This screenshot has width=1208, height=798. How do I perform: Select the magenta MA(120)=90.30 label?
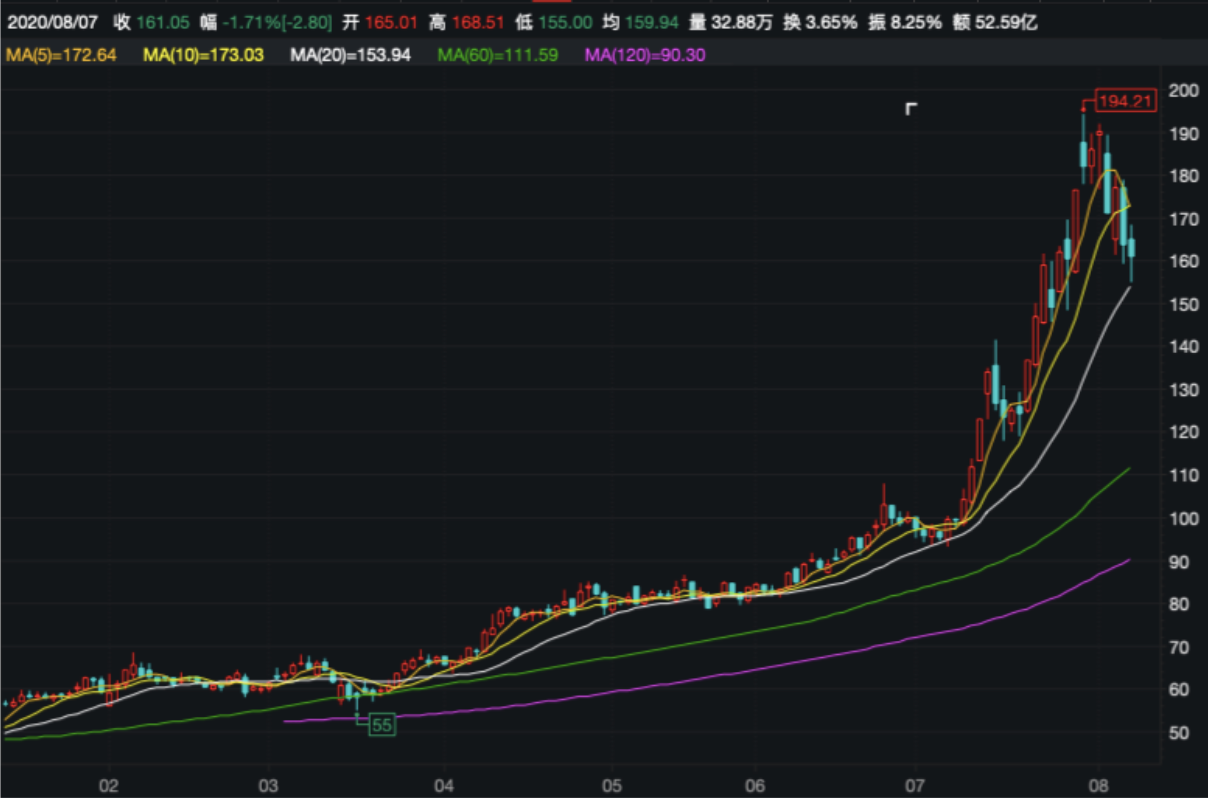(645, 55)
